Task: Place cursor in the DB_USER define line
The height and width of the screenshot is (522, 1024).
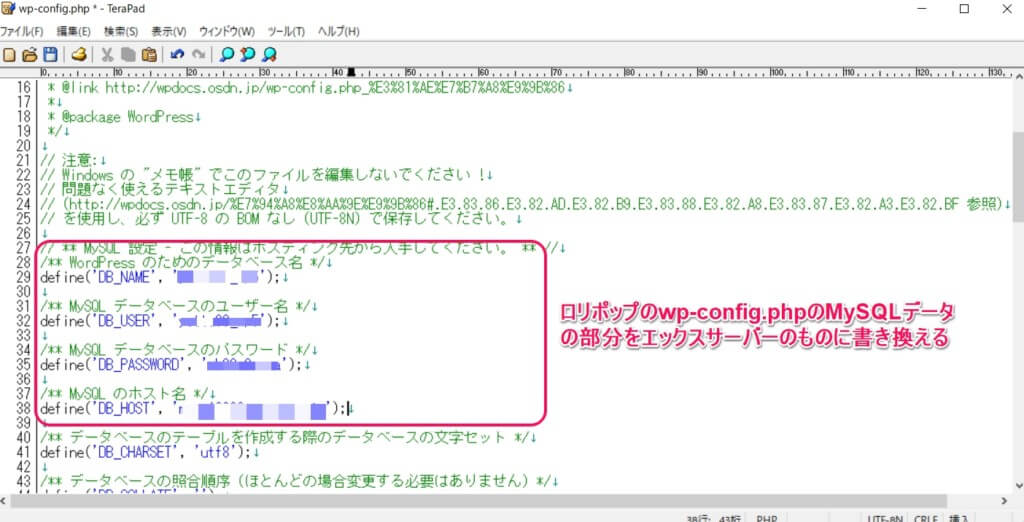Action: [164, 321]
